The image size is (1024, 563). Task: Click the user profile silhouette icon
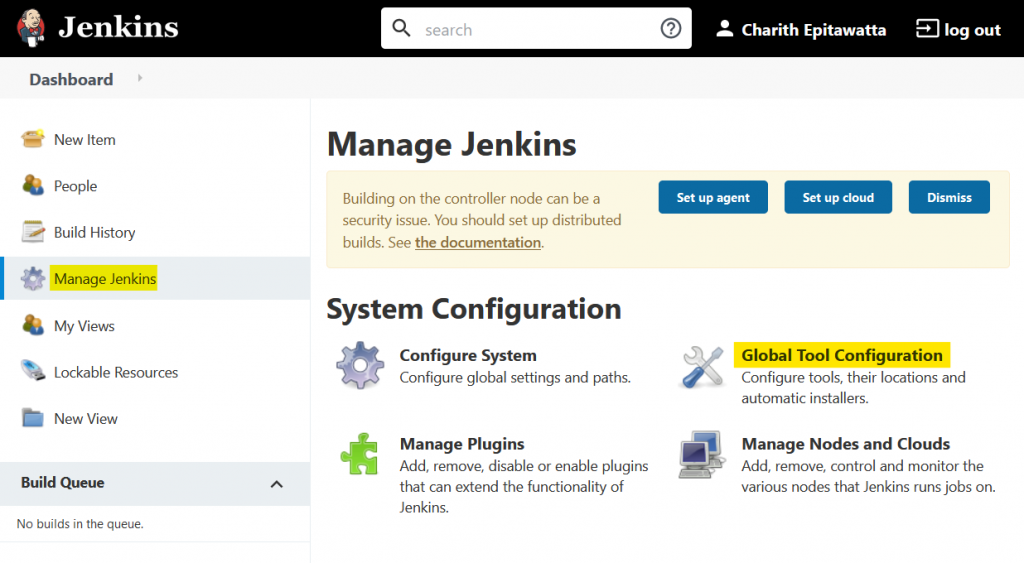tap(724, 29)
